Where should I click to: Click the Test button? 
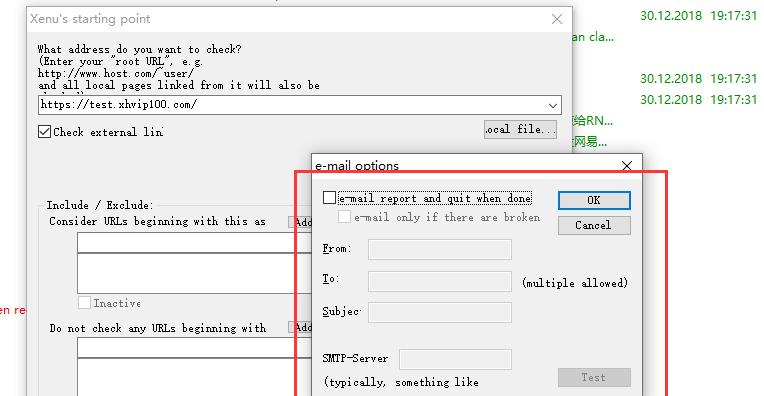[x=594, y=377]
